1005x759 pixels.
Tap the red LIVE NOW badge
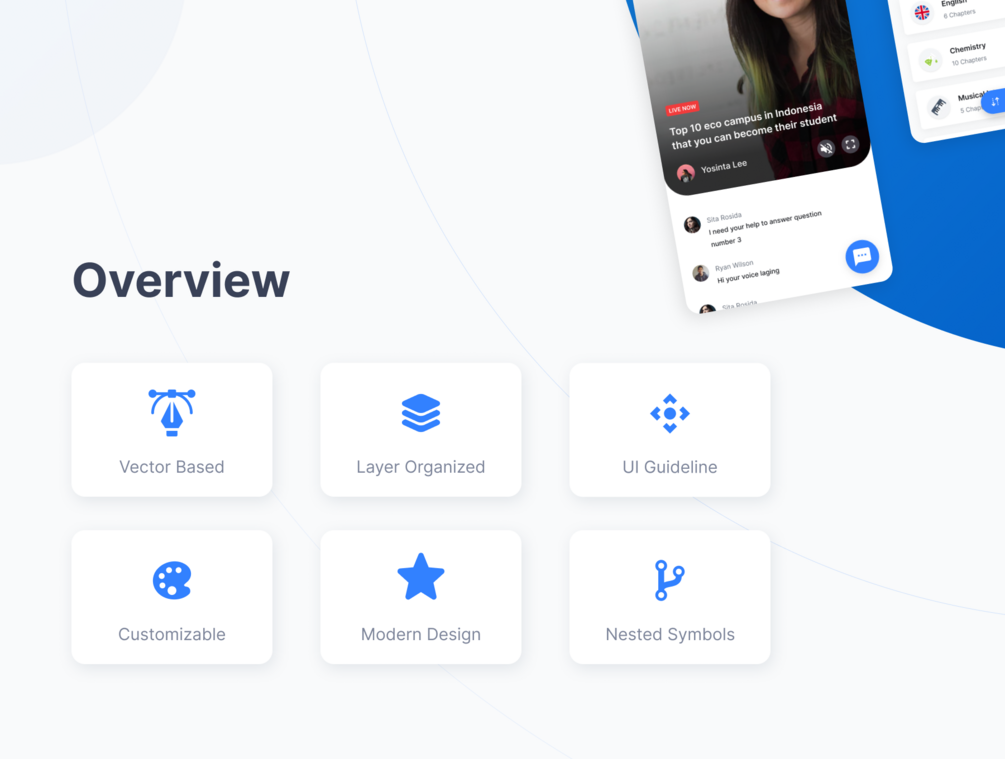click(x=682, y=108)
